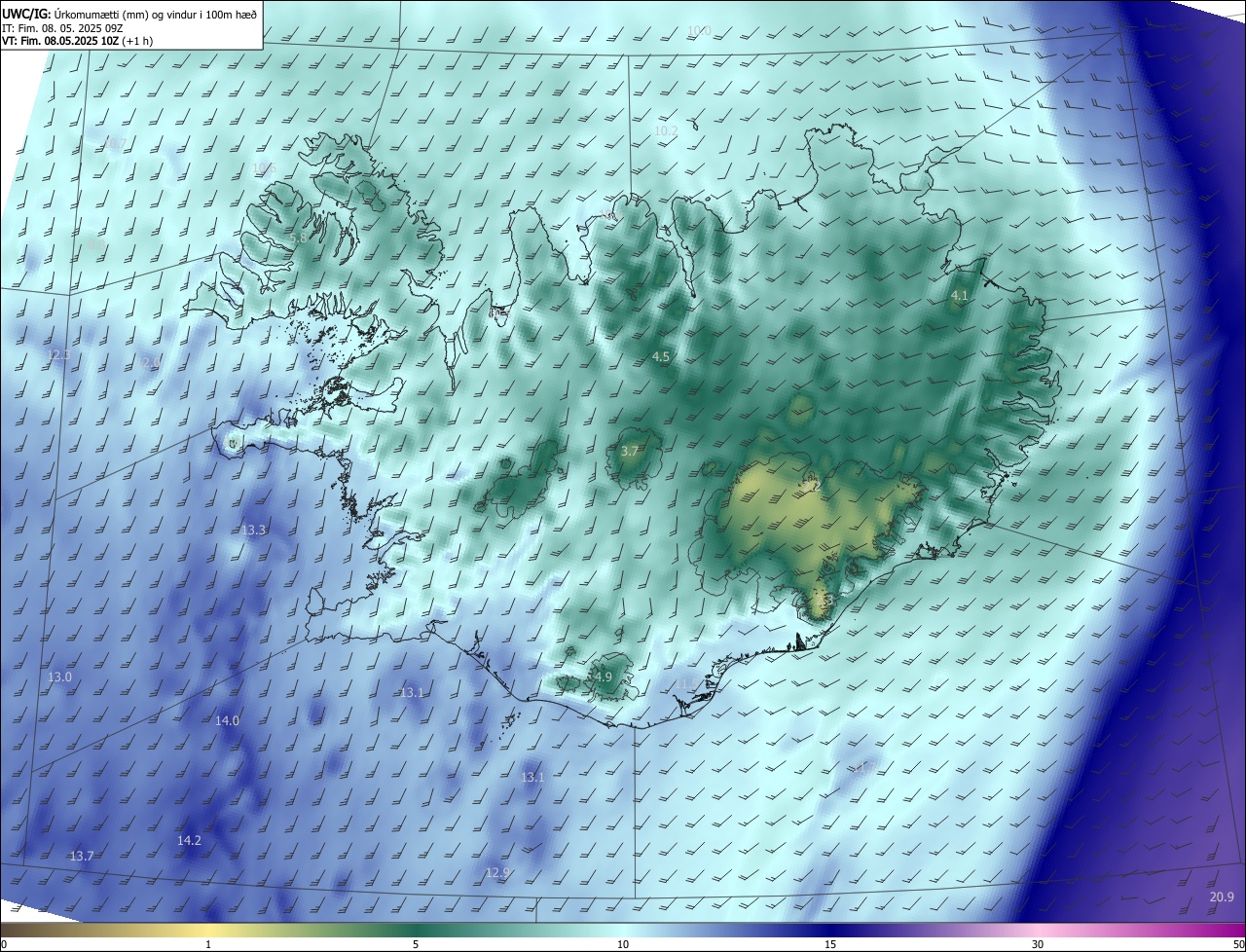Click the 10.7 value label over the ocean
Image resolution: width=1246 pixels, height=952 pixels.
coord(114,143)
